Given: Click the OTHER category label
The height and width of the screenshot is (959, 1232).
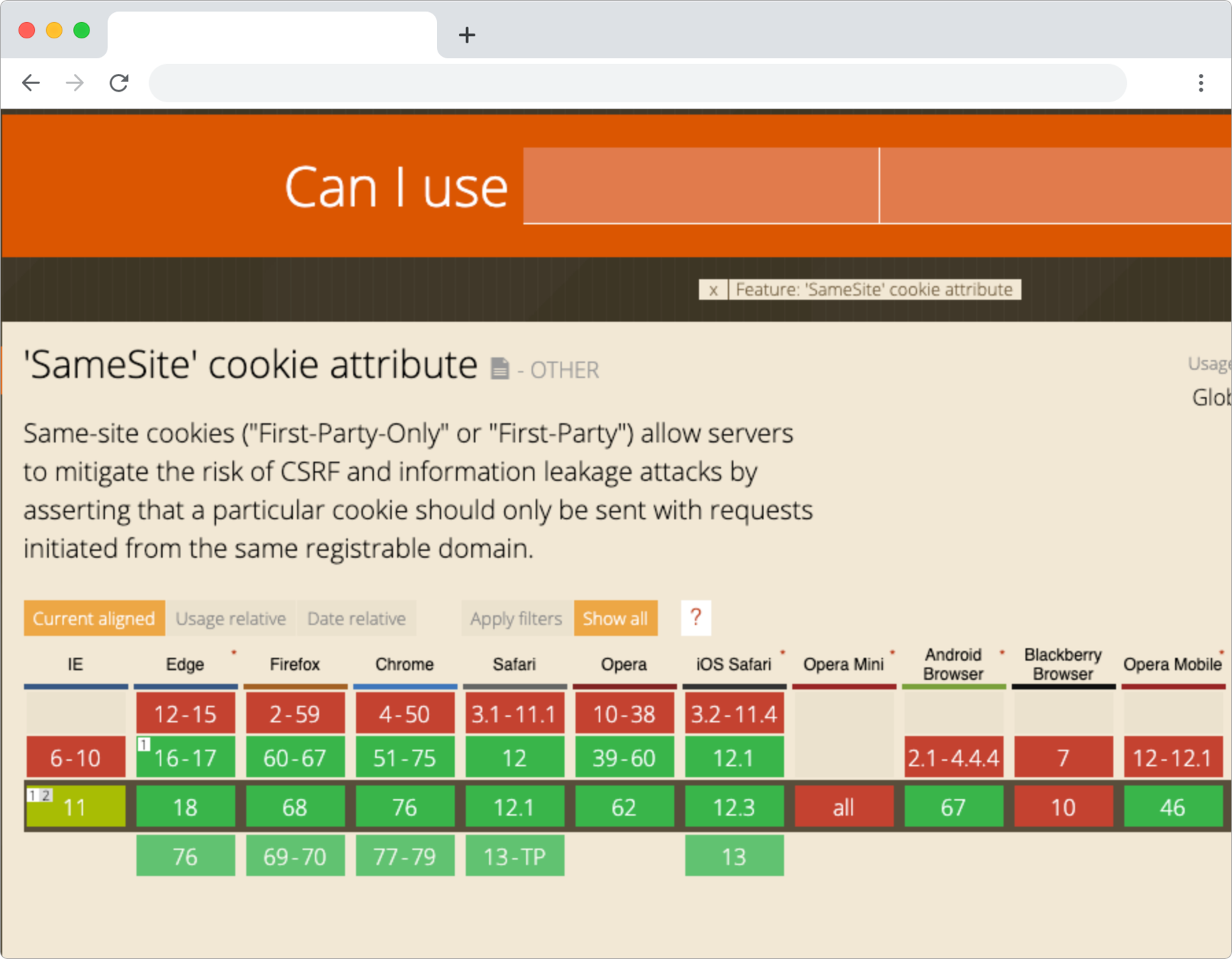Looking at the screenshot, I should click(564, 370).
